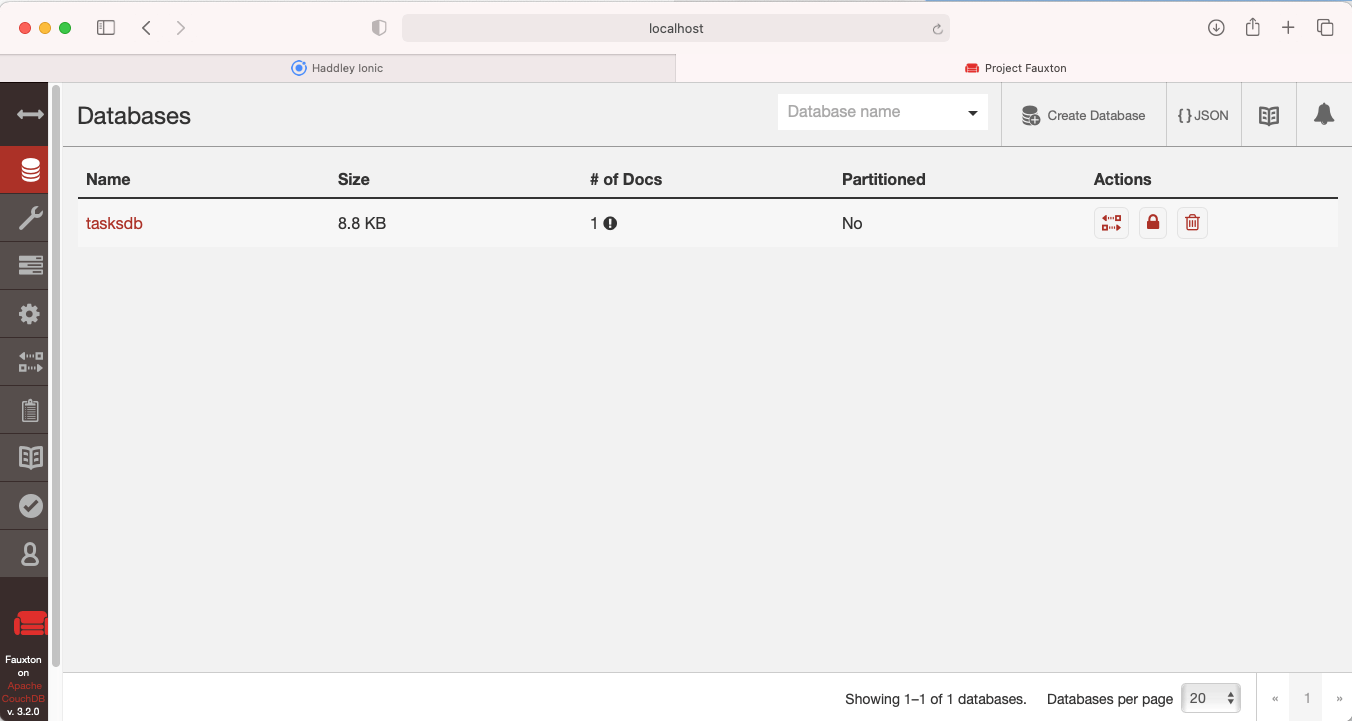Collapse the Fauxton sidebar with arrows icon
This screenshot has height=721, width=1352.
(x=30, y=114)
